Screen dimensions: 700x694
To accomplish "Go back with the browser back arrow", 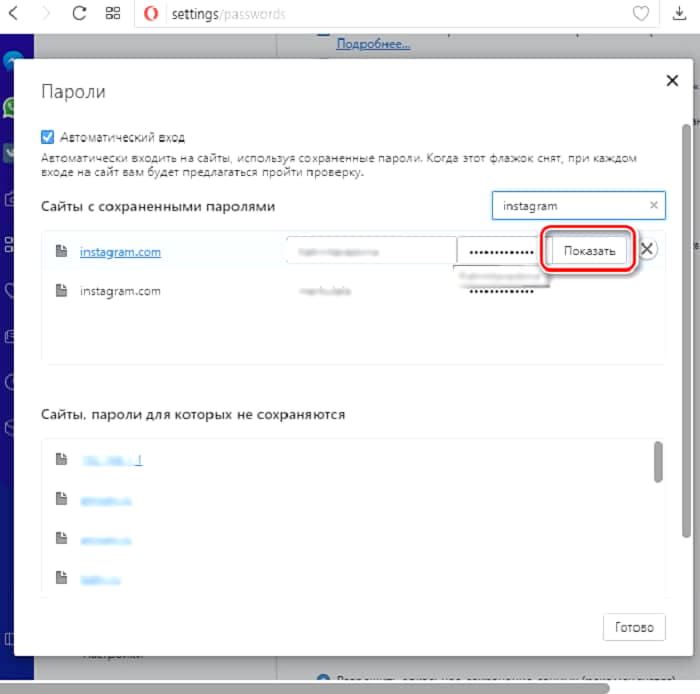I will (x=14, y=13).
